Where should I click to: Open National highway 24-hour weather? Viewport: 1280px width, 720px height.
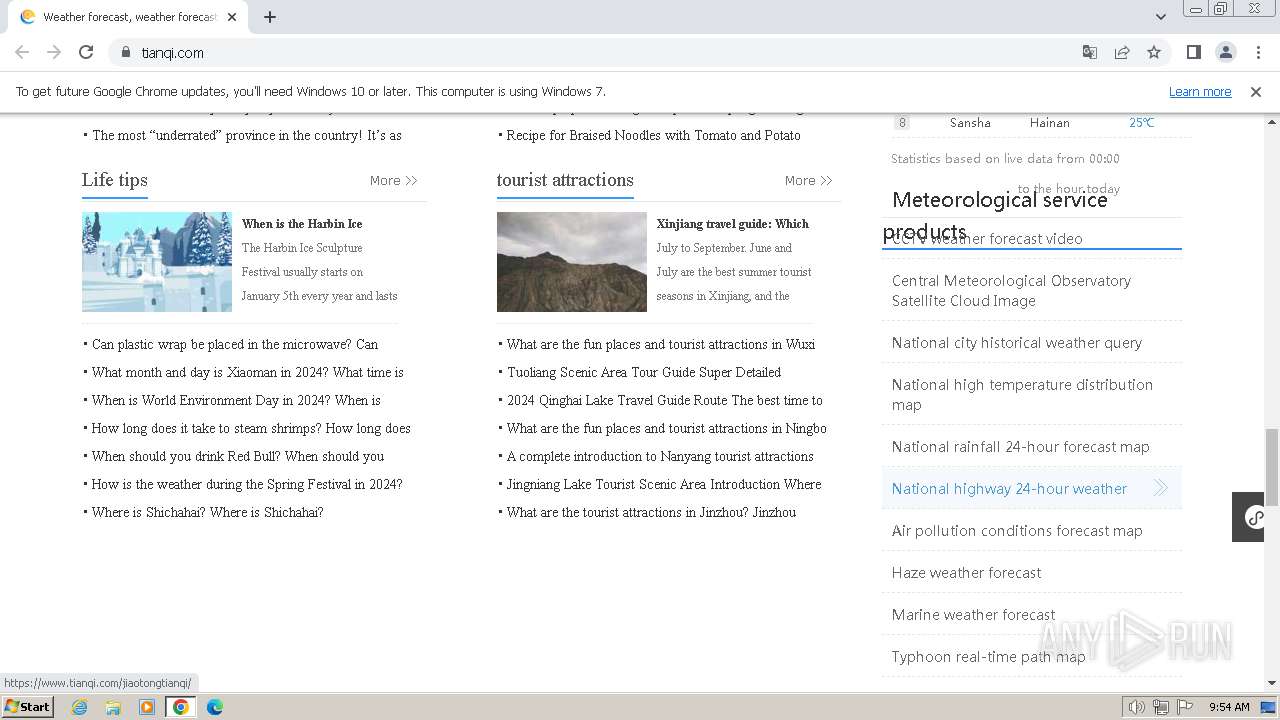point(1009,489)
